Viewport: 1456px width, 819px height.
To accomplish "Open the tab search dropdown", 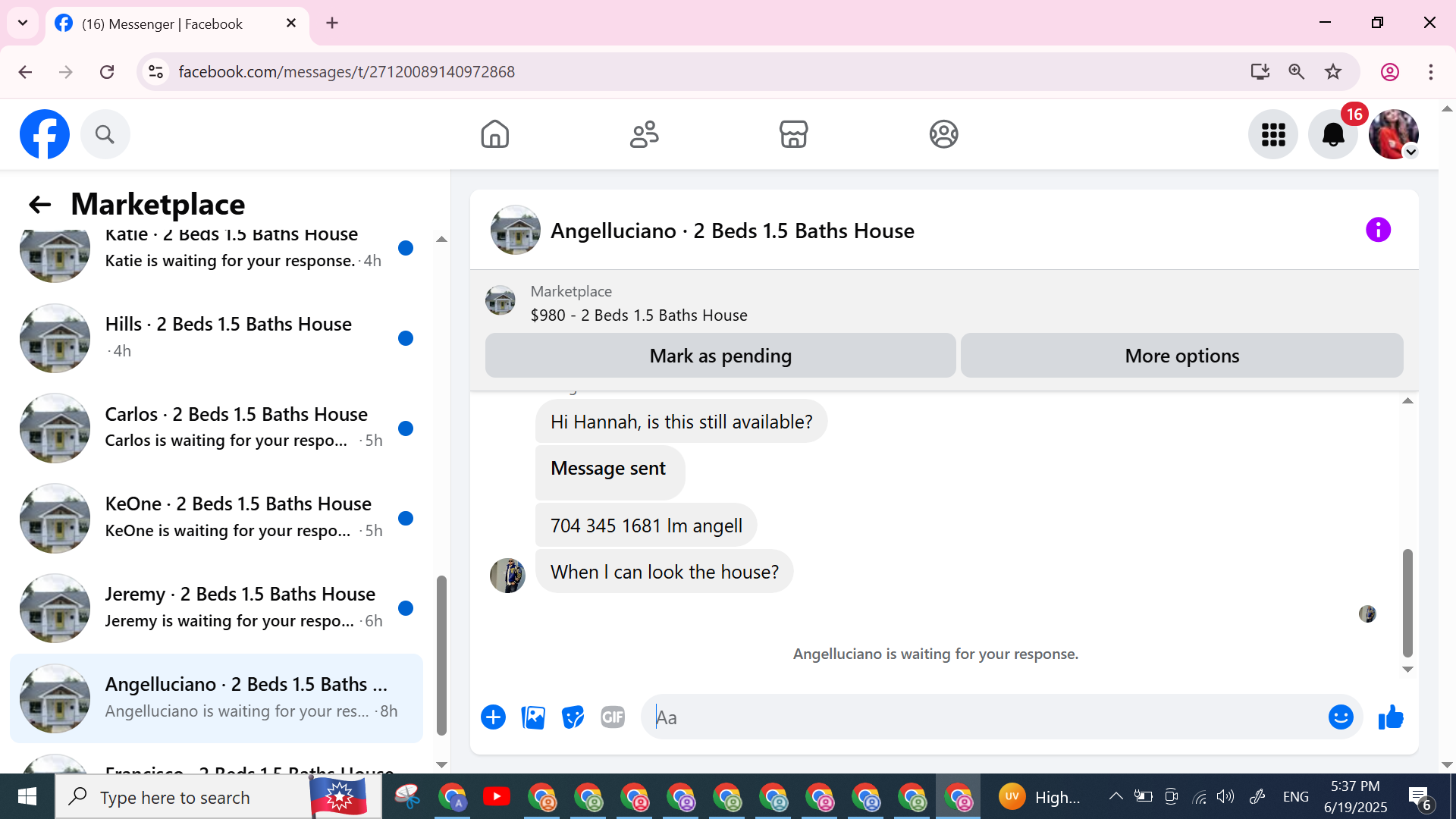I will pos(23,23).
